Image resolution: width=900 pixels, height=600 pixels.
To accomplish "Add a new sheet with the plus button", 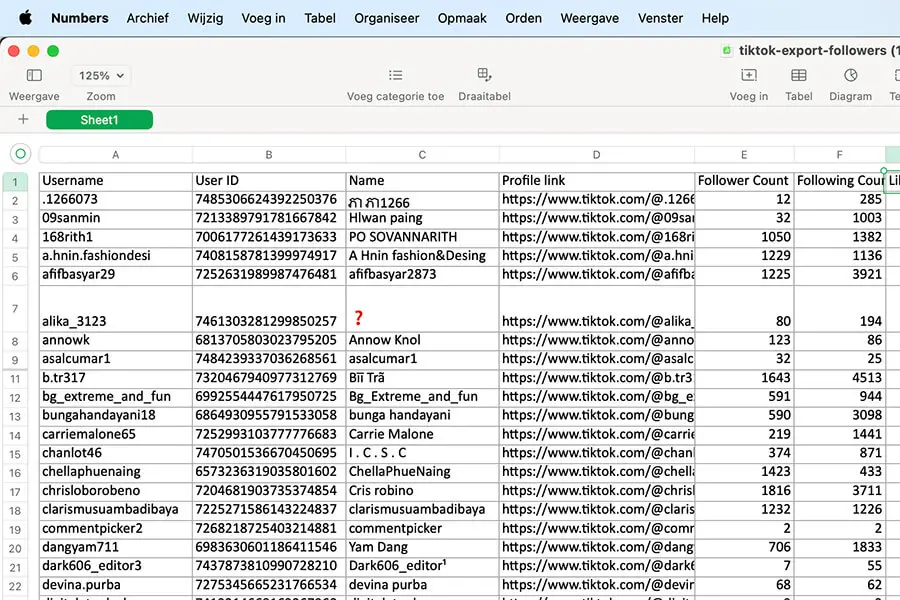I will [23, 119].
